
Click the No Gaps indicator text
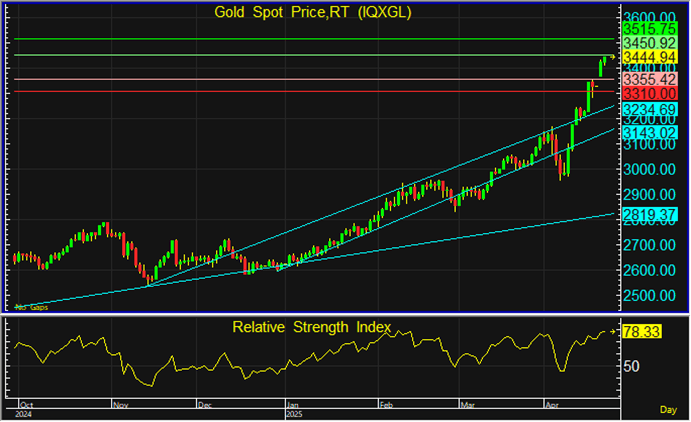[x=32, y=307]
